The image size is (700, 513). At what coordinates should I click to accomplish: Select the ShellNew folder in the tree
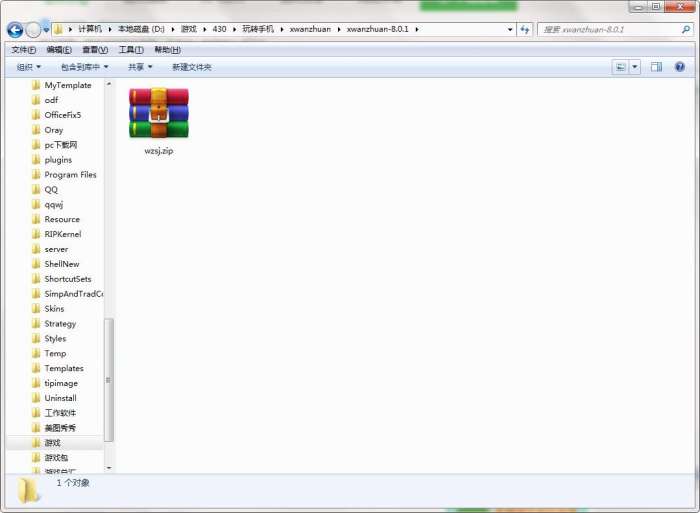(56, 264)
